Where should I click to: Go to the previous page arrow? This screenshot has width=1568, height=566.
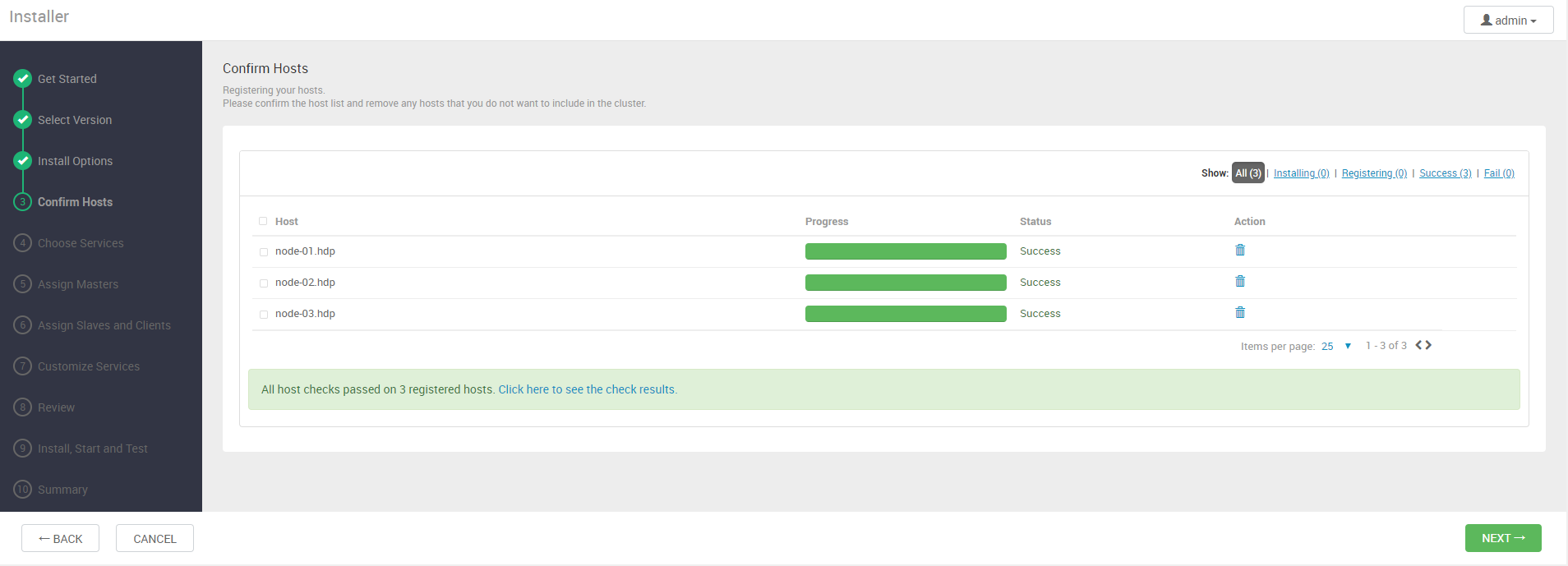click(x=1418, y=345)
